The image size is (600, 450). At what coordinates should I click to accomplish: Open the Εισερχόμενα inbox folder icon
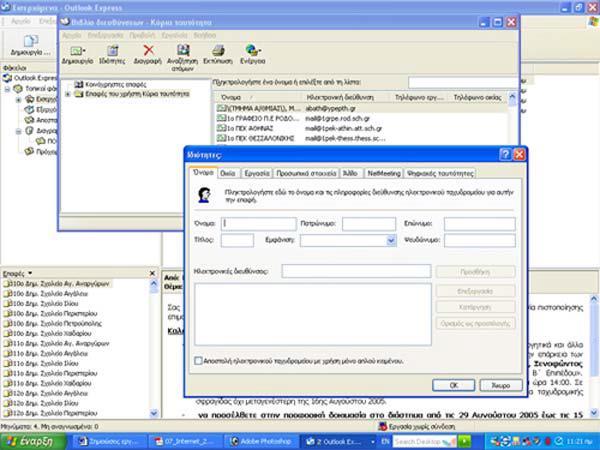[29, 99]
